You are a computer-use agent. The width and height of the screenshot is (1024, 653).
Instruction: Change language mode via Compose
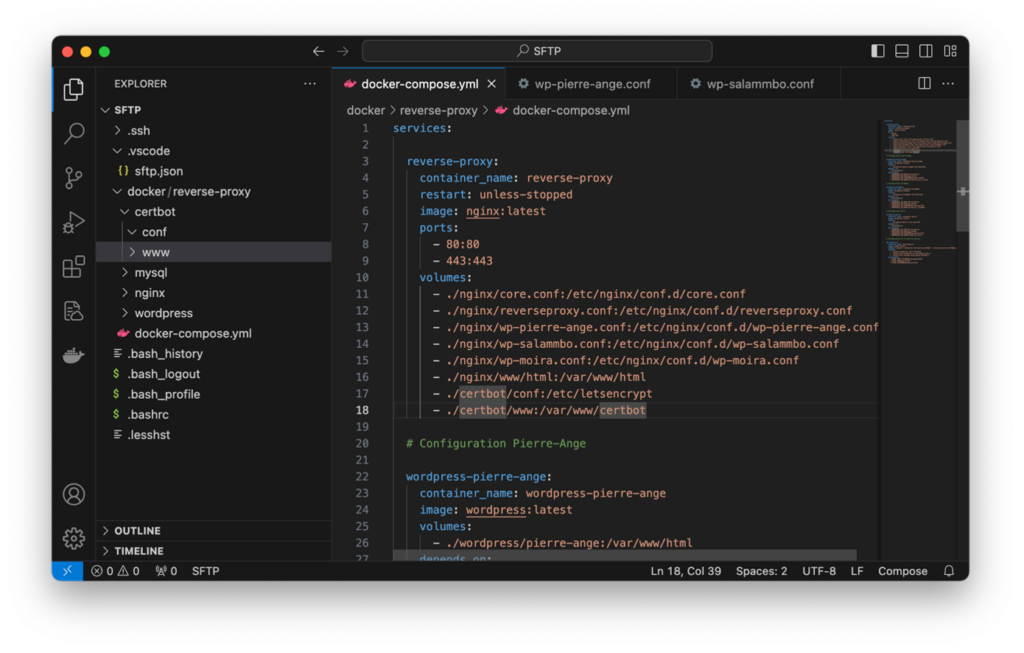(903, 571)
